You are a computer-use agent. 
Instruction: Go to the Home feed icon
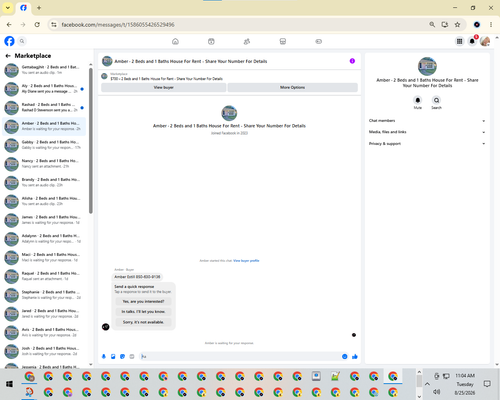point(175,41)
